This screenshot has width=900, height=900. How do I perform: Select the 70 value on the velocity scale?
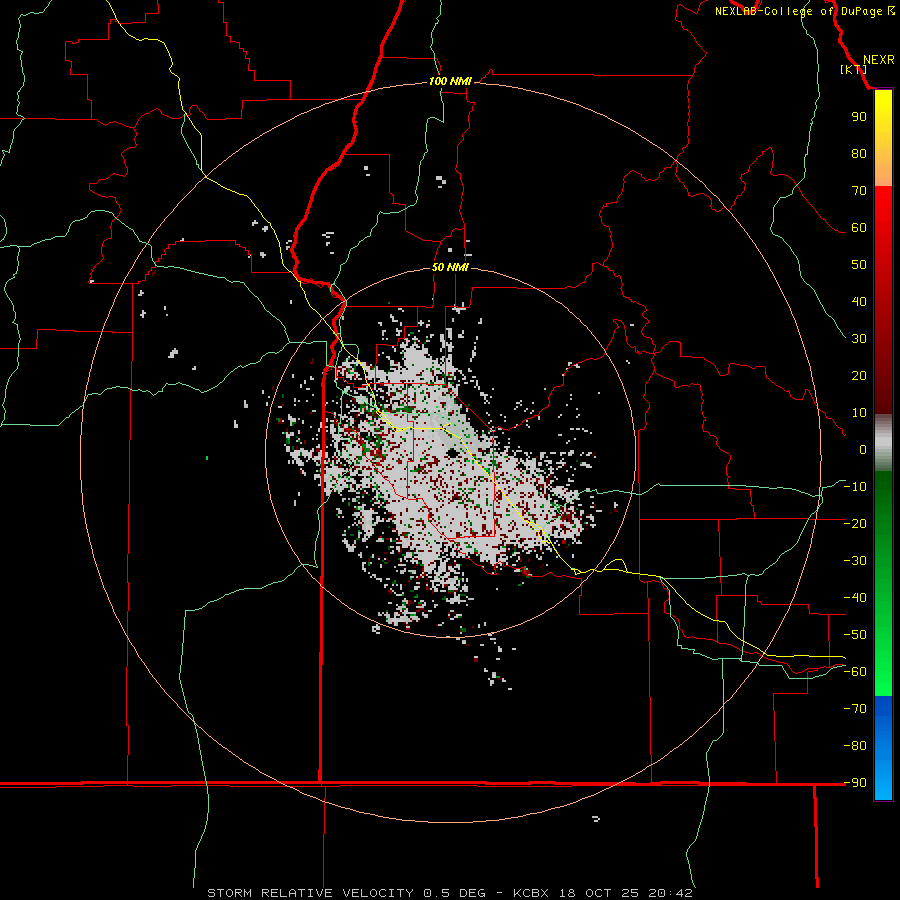pos(859,191)
